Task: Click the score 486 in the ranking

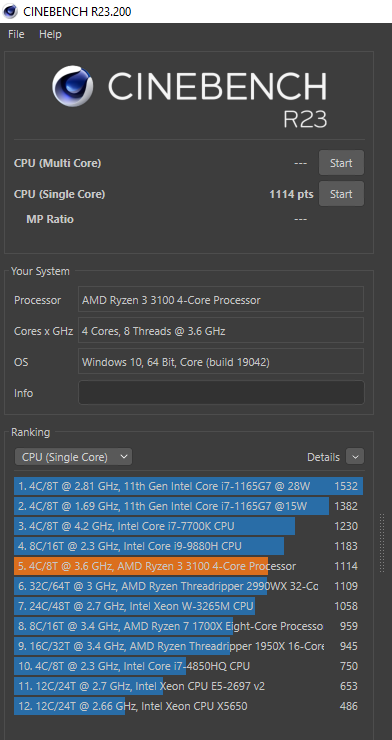Action: (x=349, y=706)
